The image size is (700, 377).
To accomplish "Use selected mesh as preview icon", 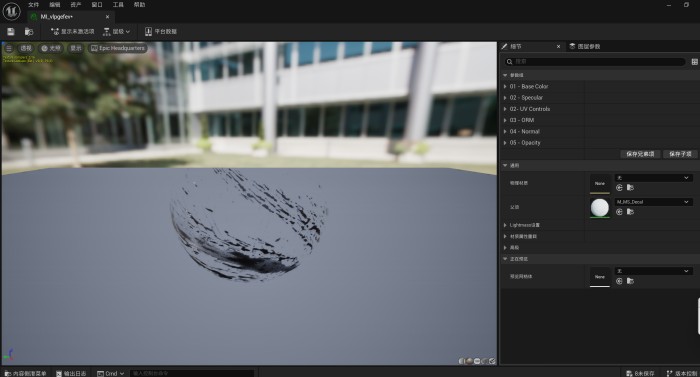I will click(492, 361).
